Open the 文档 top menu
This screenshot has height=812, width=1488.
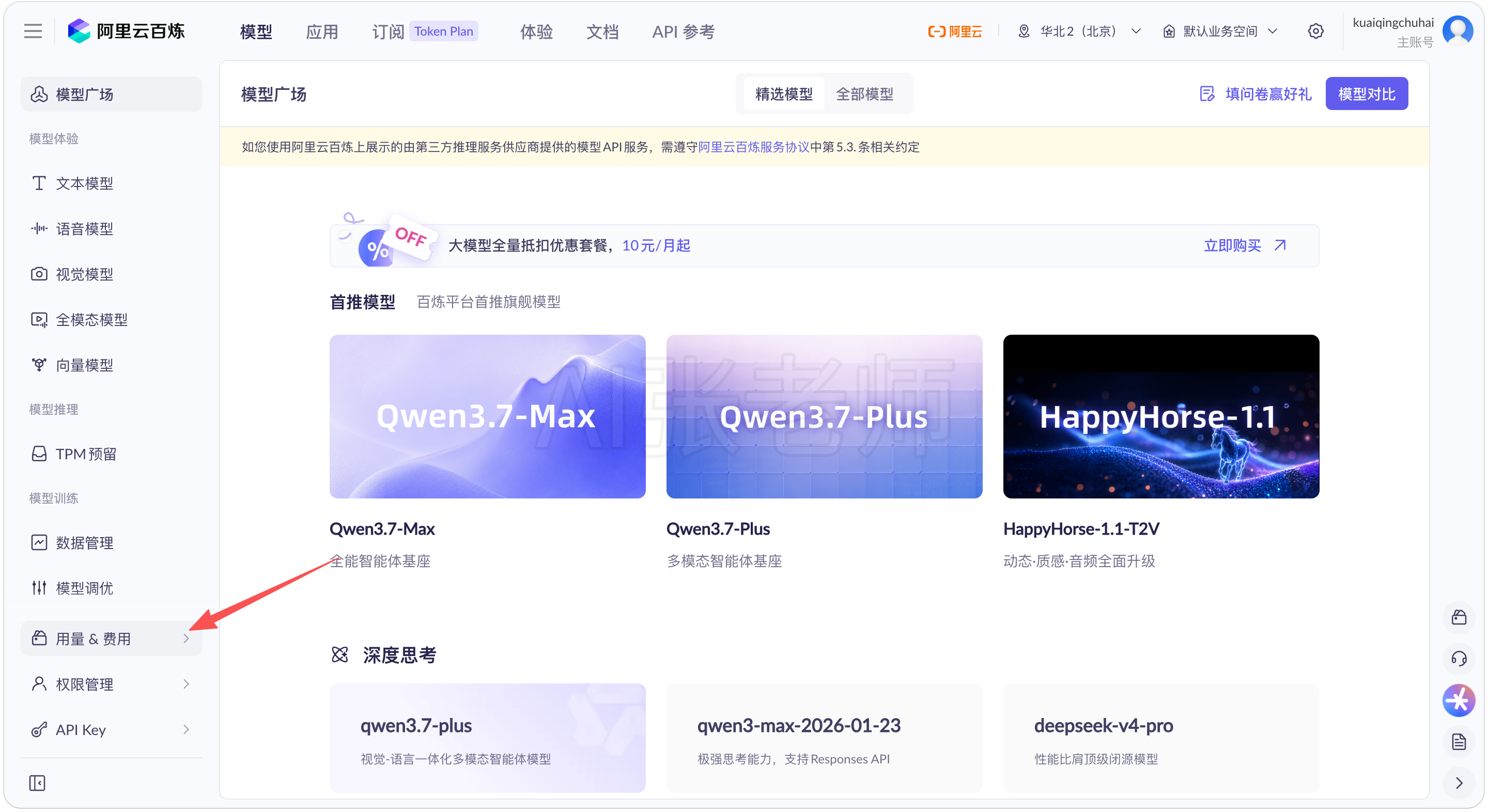[x=602, y=31]
